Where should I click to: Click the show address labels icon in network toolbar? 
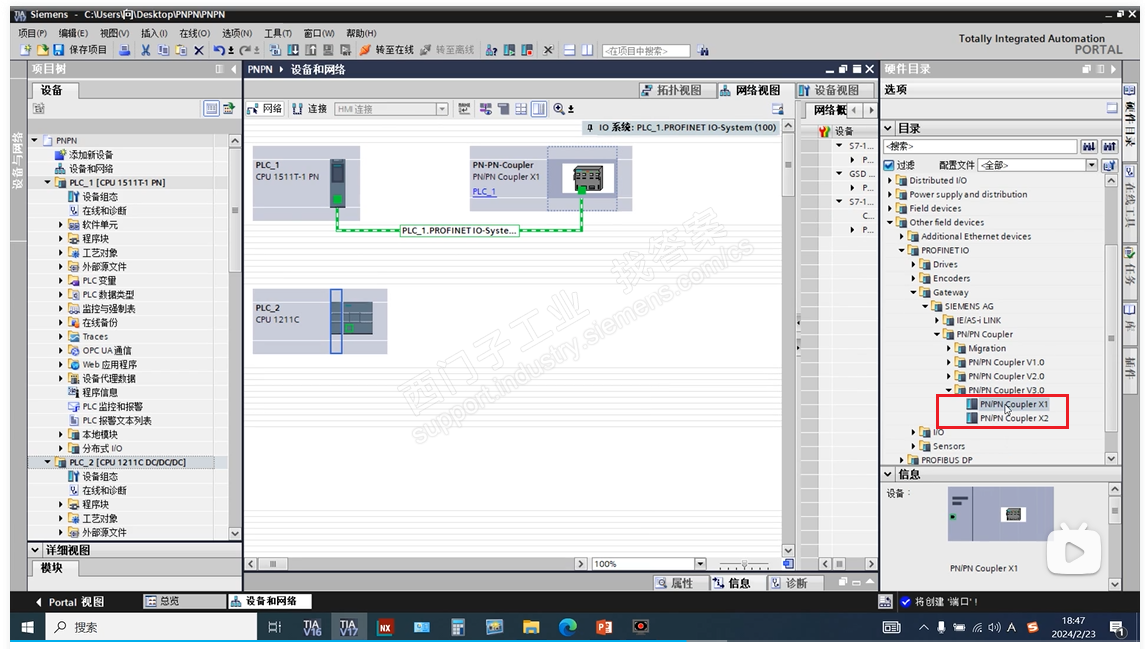485,109
